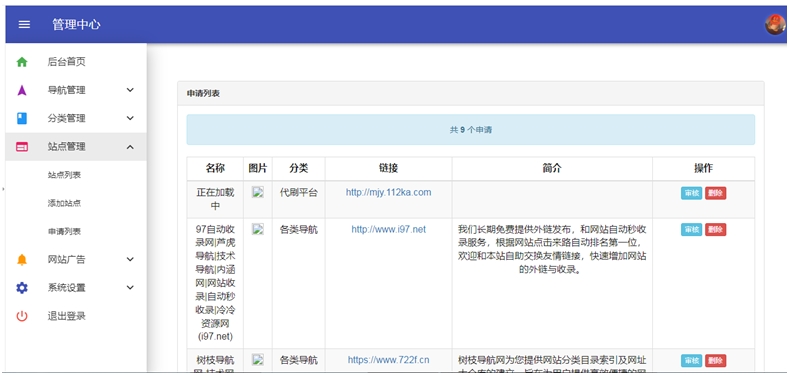Click the gear icon for 系统设置
Viewport: 789px width, 375px height.
22,288
